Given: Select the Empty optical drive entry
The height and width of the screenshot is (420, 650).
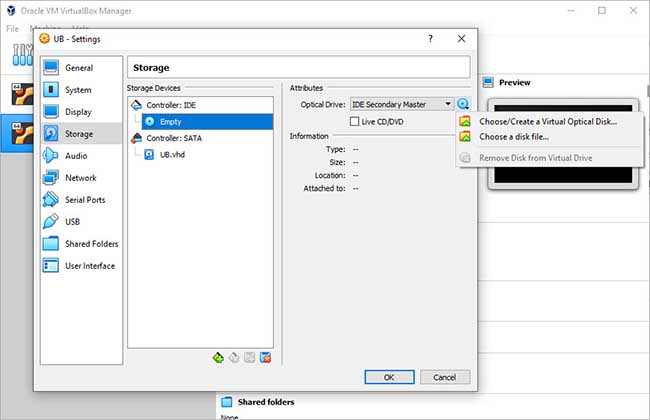Looking at the screenshot, I should [x=207, y=121].
